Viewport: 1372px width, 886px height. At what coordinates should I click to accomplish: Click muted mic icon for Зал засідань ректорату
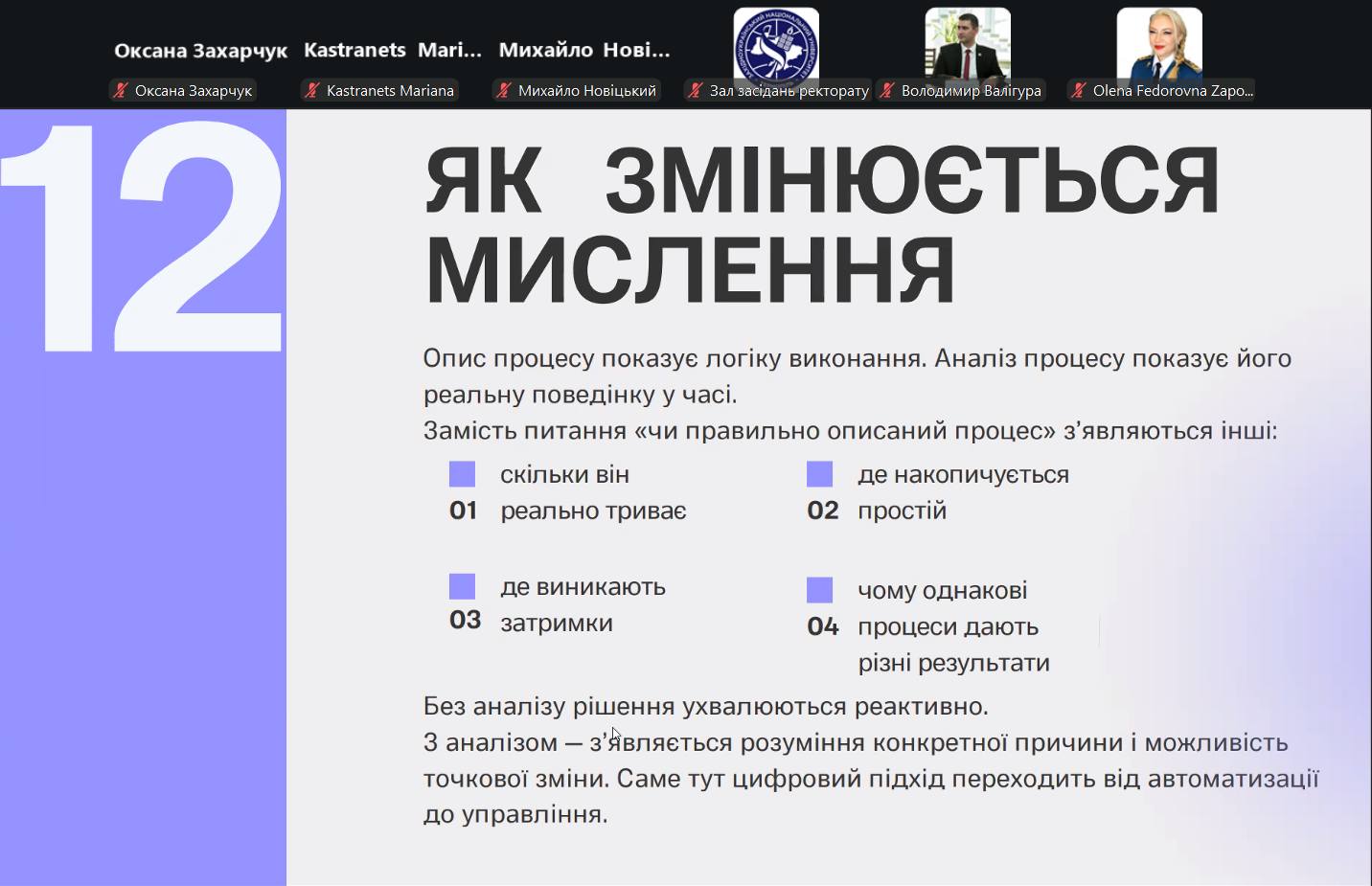696,91
